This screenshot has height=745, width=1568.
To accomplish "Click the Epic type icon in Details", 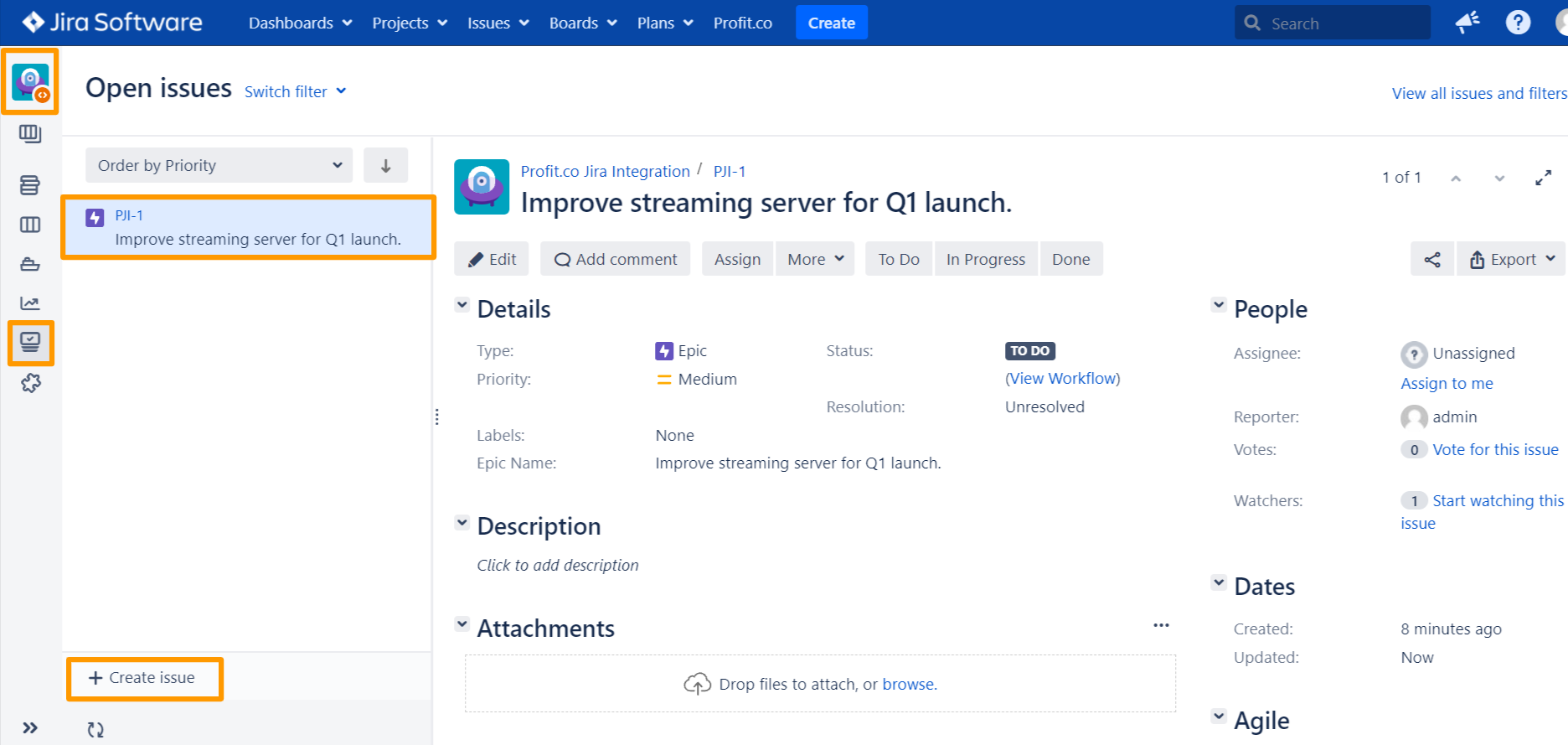I will click(664, 351).
